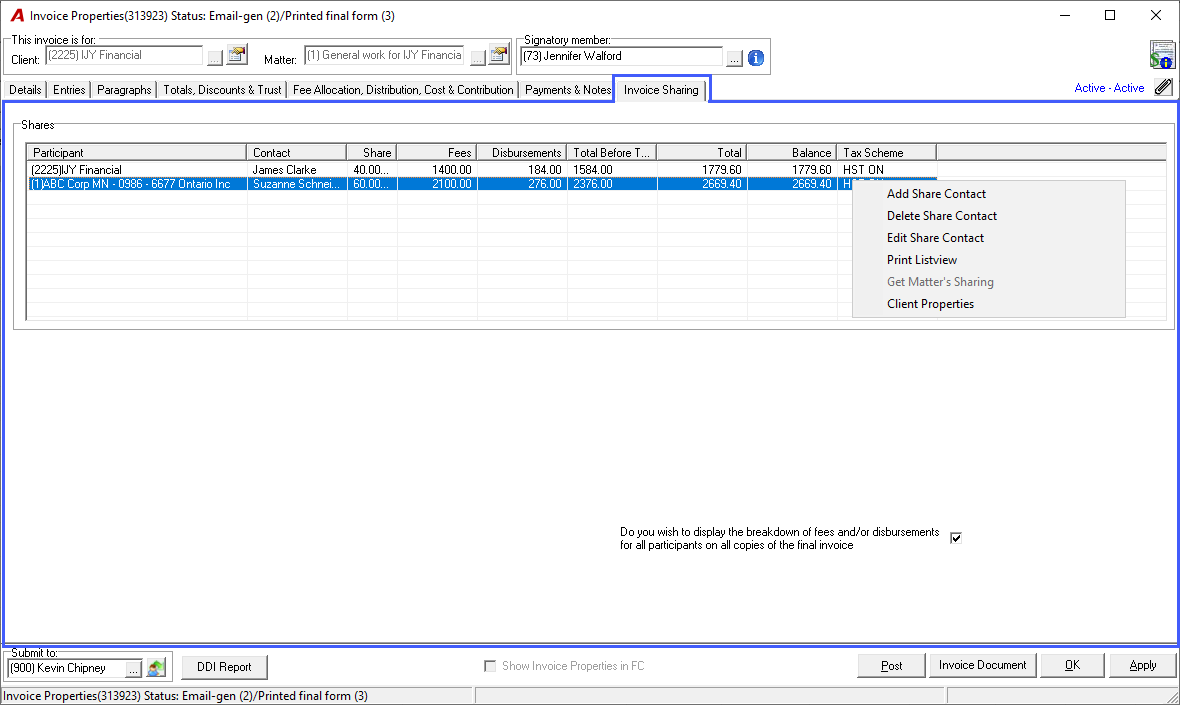Toggle the fee breakdown display checkbox

pyautogui.click(x=956, y=538)
